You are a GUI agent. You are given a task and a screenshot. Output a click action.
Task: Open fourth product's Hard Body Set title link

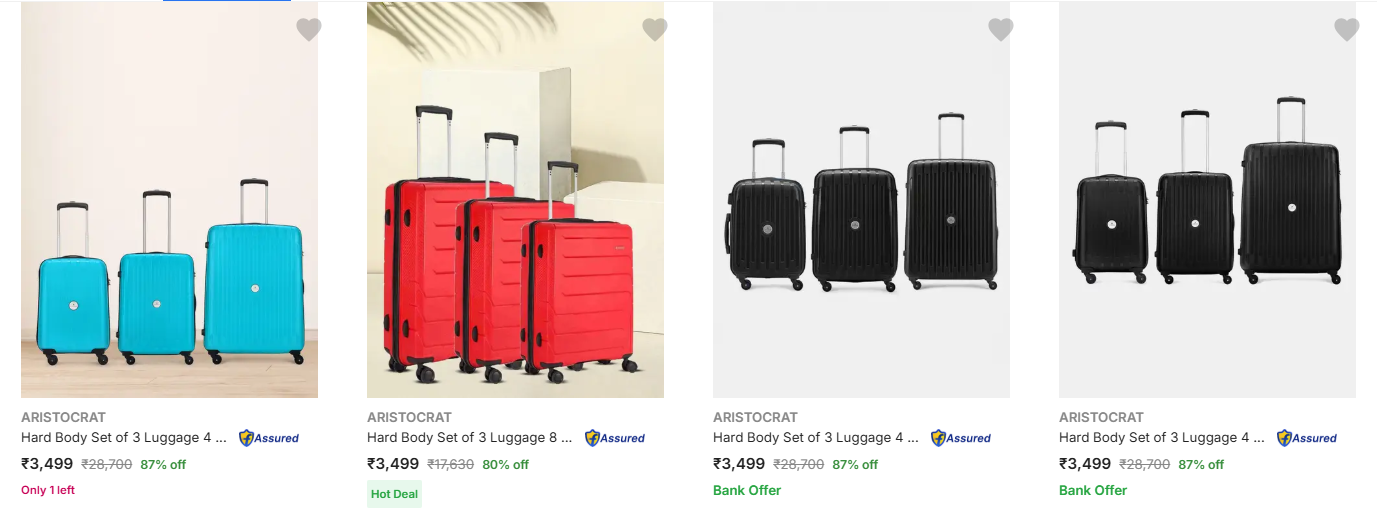coord(1161,437)
